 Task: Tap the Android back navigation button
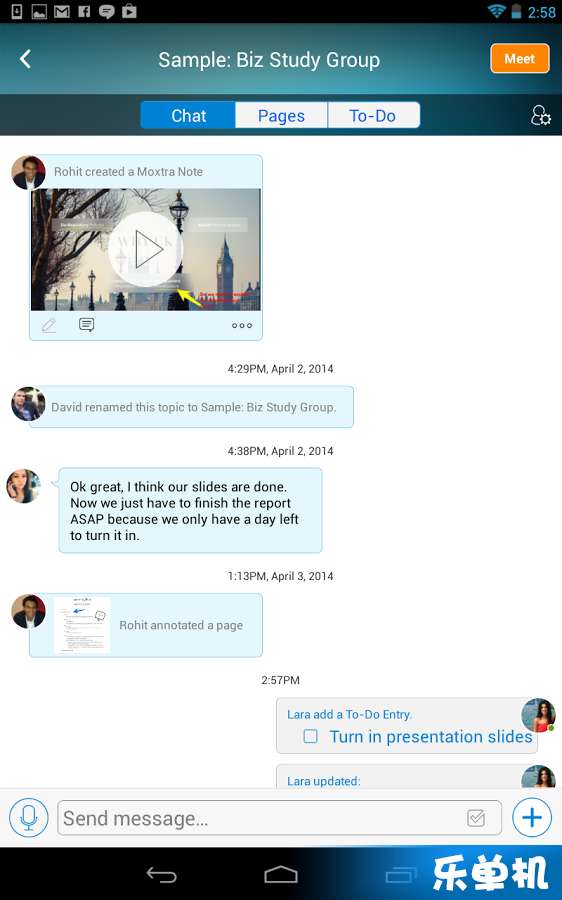point(161,874)
